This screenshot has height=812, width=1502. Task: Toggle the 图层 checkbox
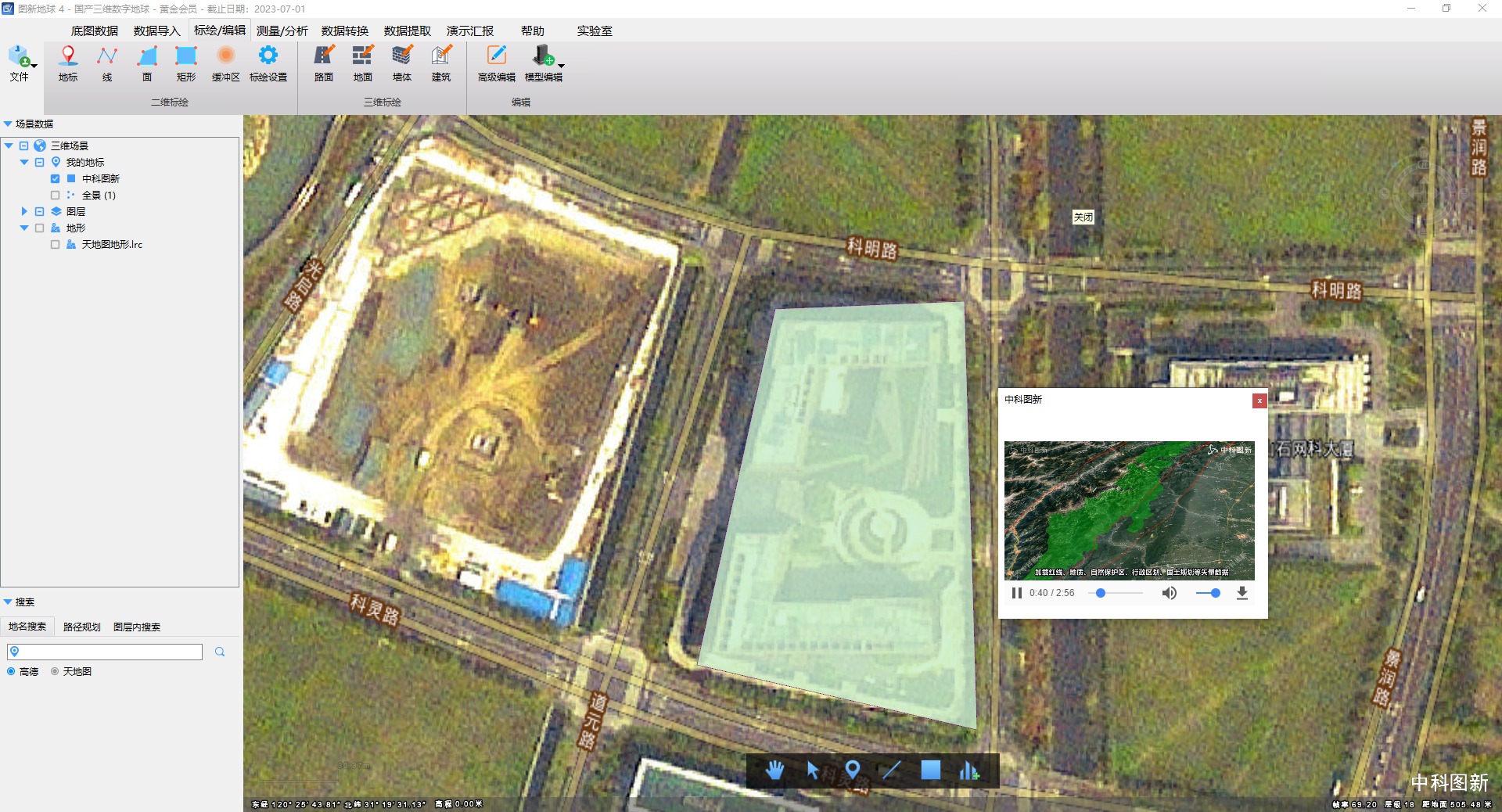39,212
